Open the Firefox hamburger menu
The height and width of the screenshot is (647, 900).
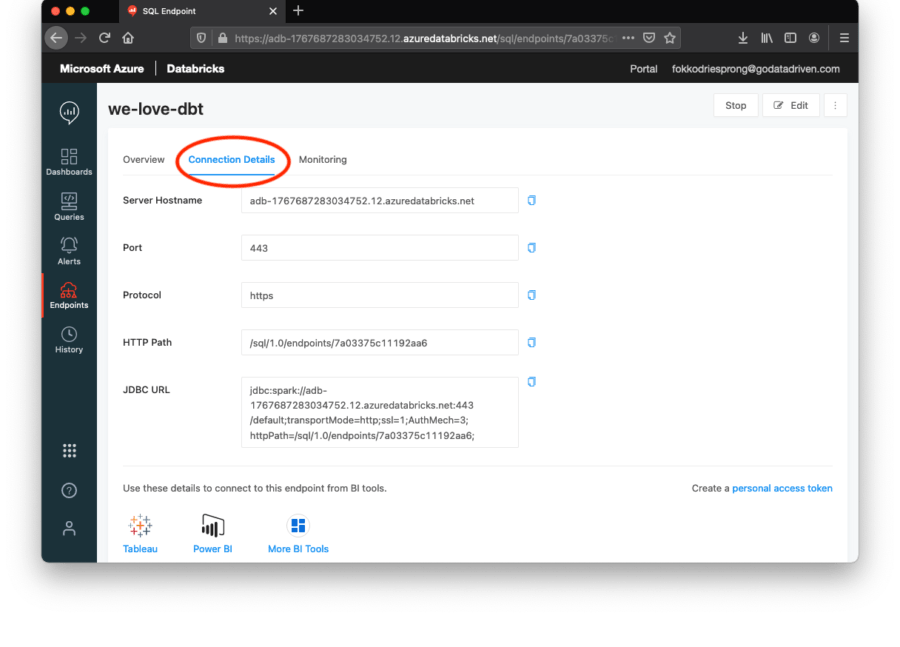(x=844, y=38)
